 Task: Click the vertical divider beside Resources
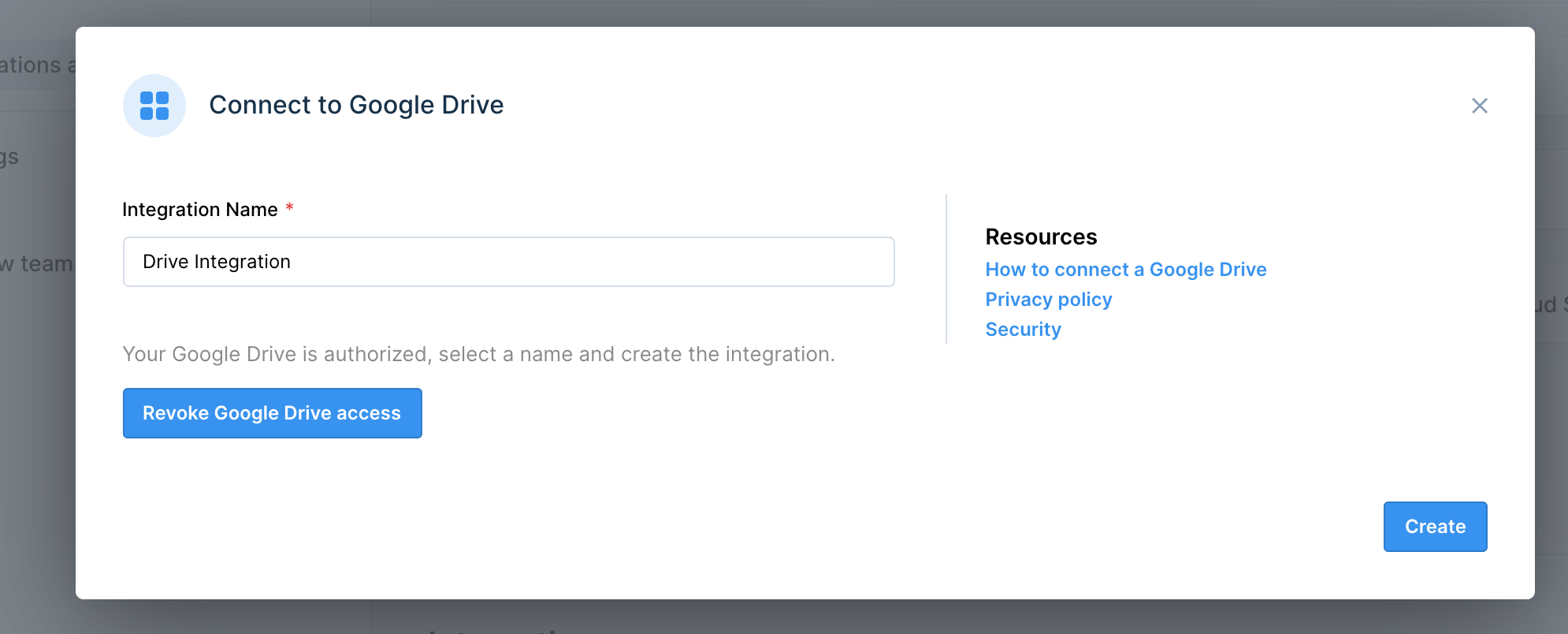[x=946, y=268]
